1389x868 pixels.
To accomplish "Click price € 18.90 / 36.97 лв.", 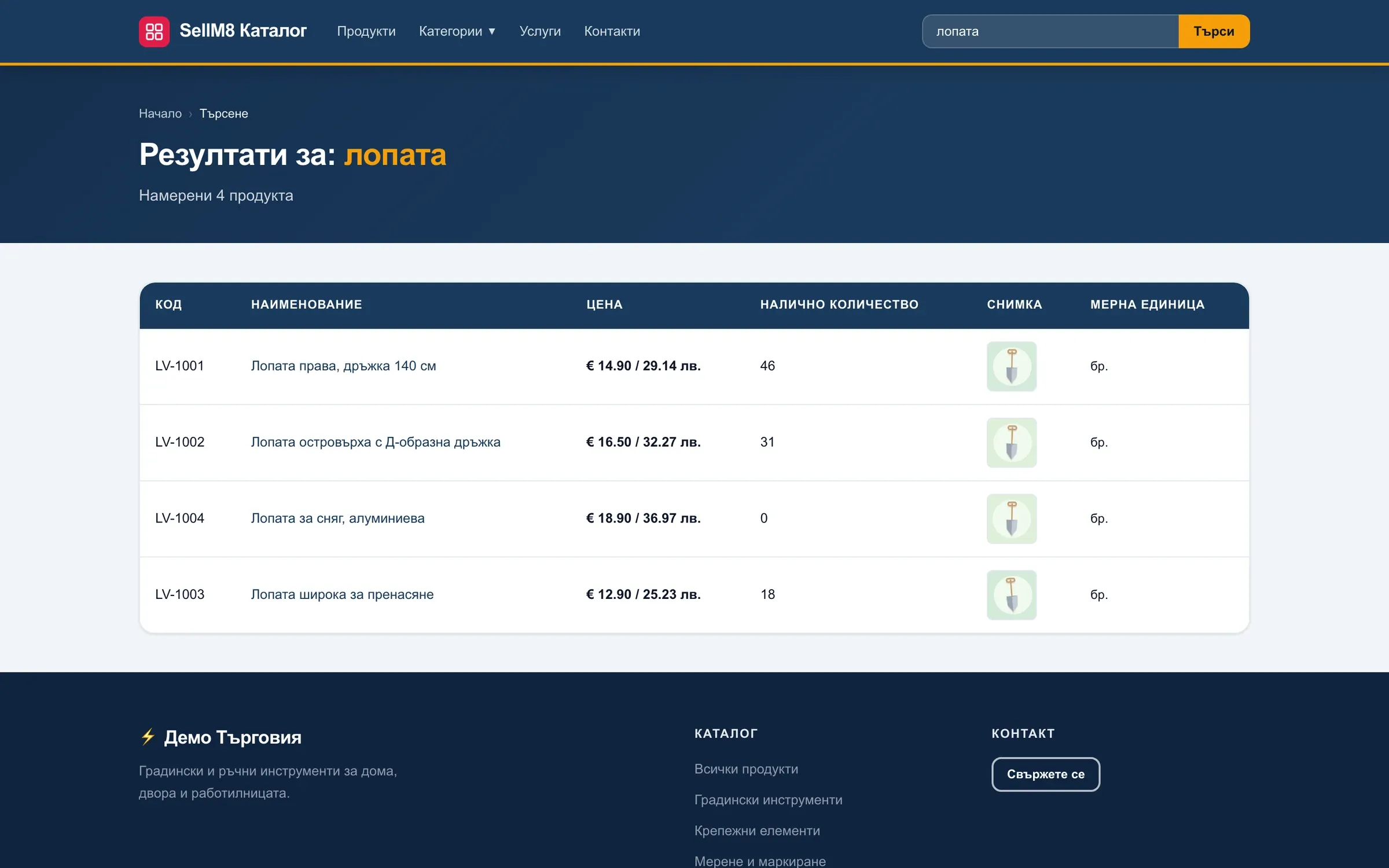I will click(x=643, y=518).
